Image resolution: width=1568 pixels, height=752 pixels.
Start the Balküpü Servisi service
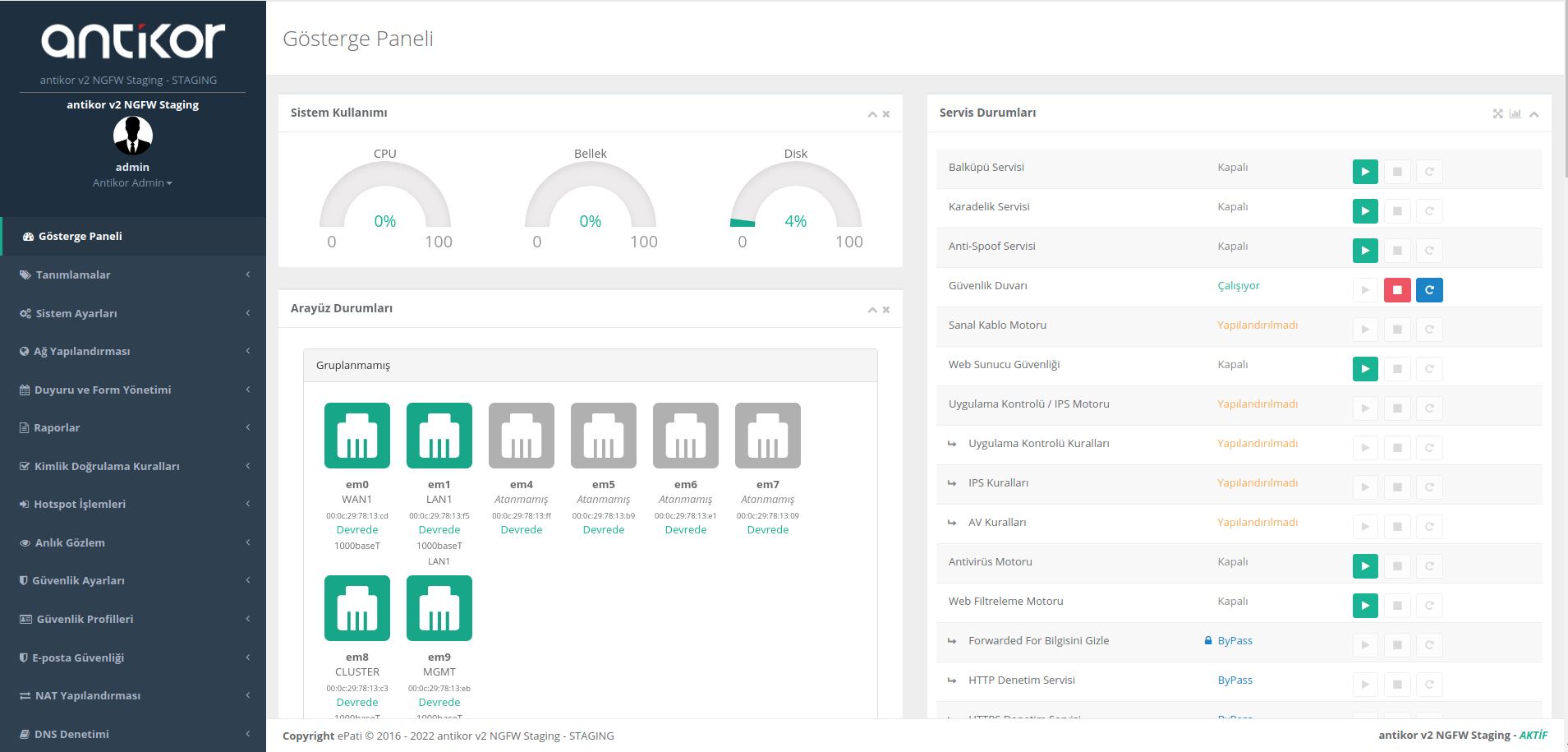point(1365,172)
